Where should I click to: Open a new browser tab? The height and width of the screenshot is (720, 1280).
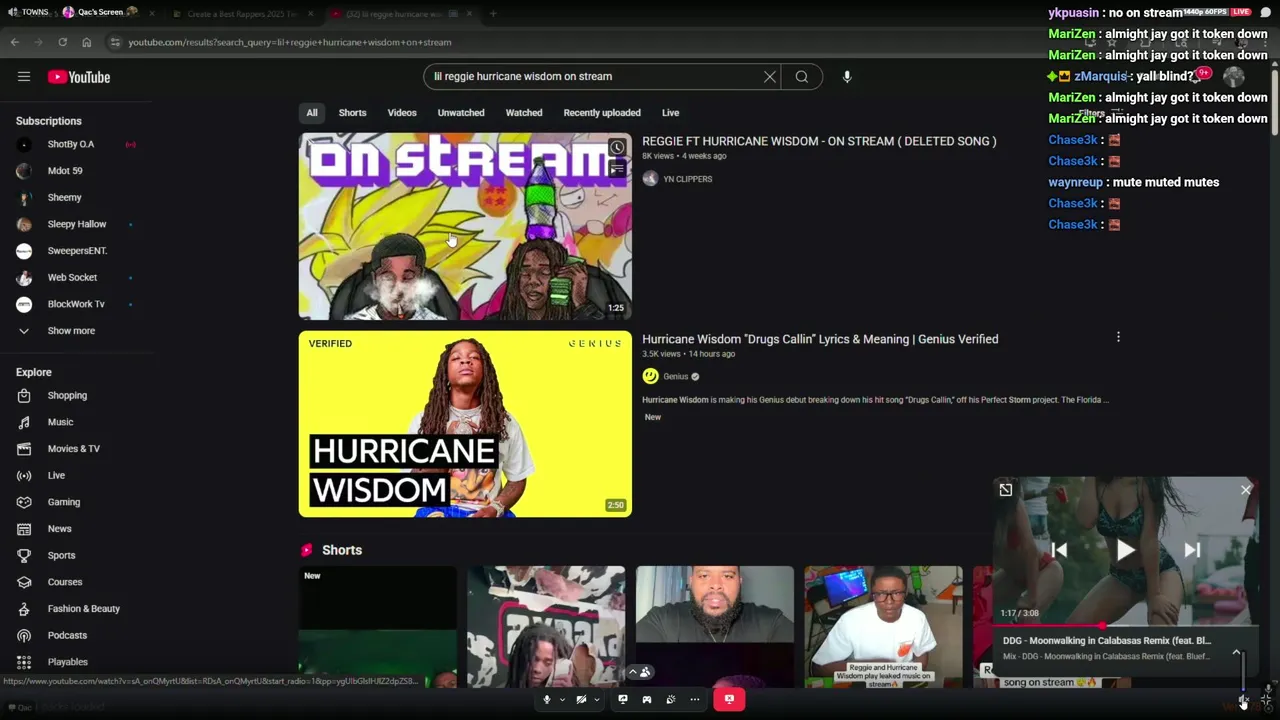point(493,14)
